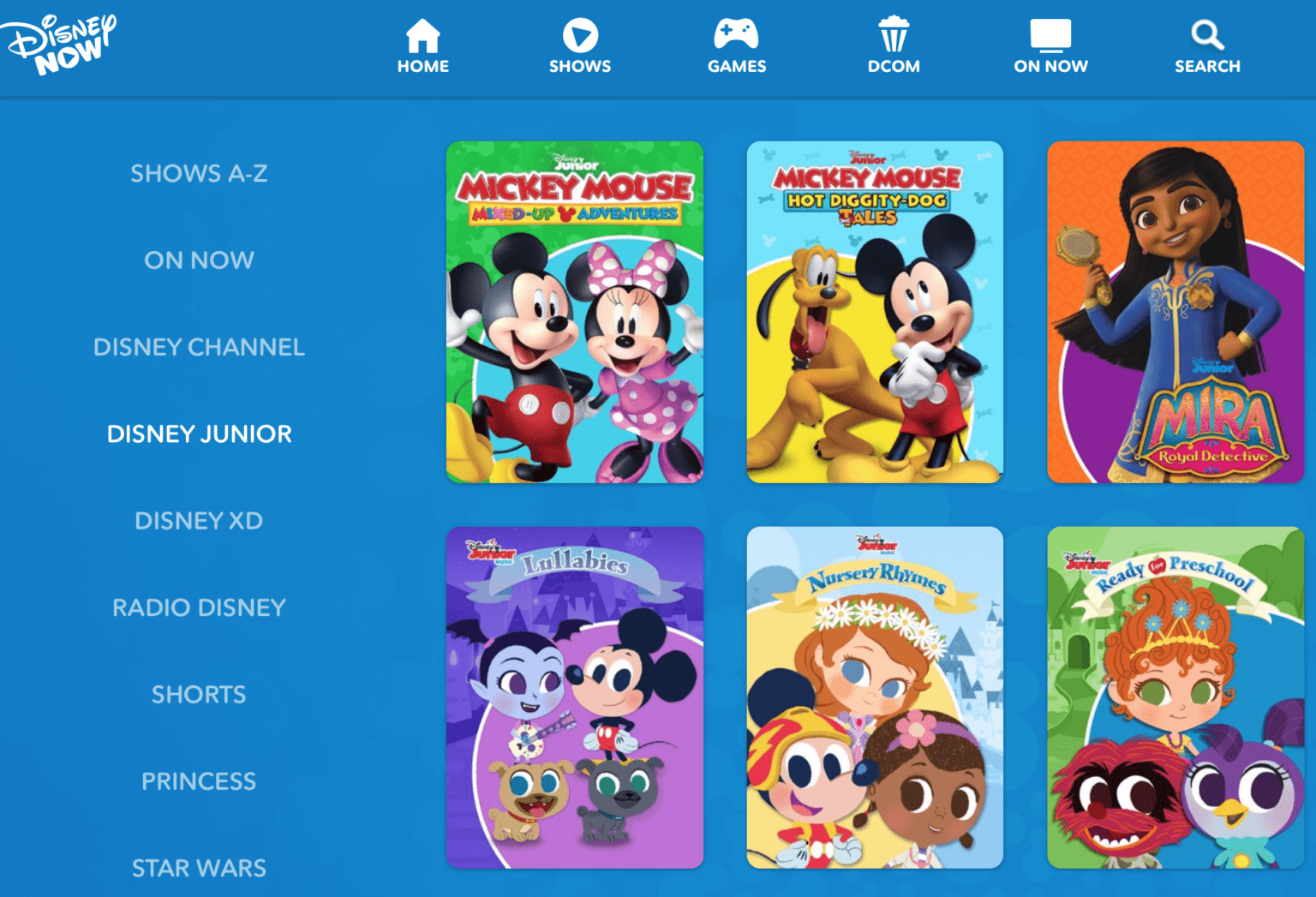Select the Princess section
The width and height of the screenshot is (1316, 897).
[x=199, y=780]
